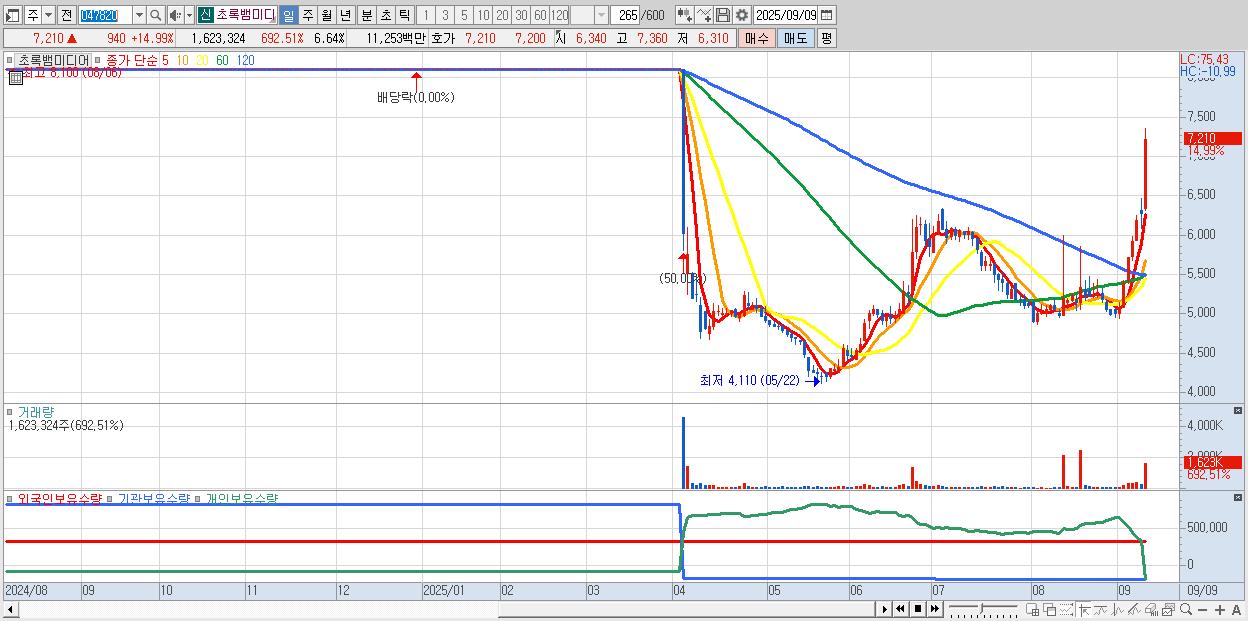Image resolution: width=1248 pixels, height=621 pixels.
Task: Click the 기관보유수량 legend label
Action: (154, 498)
